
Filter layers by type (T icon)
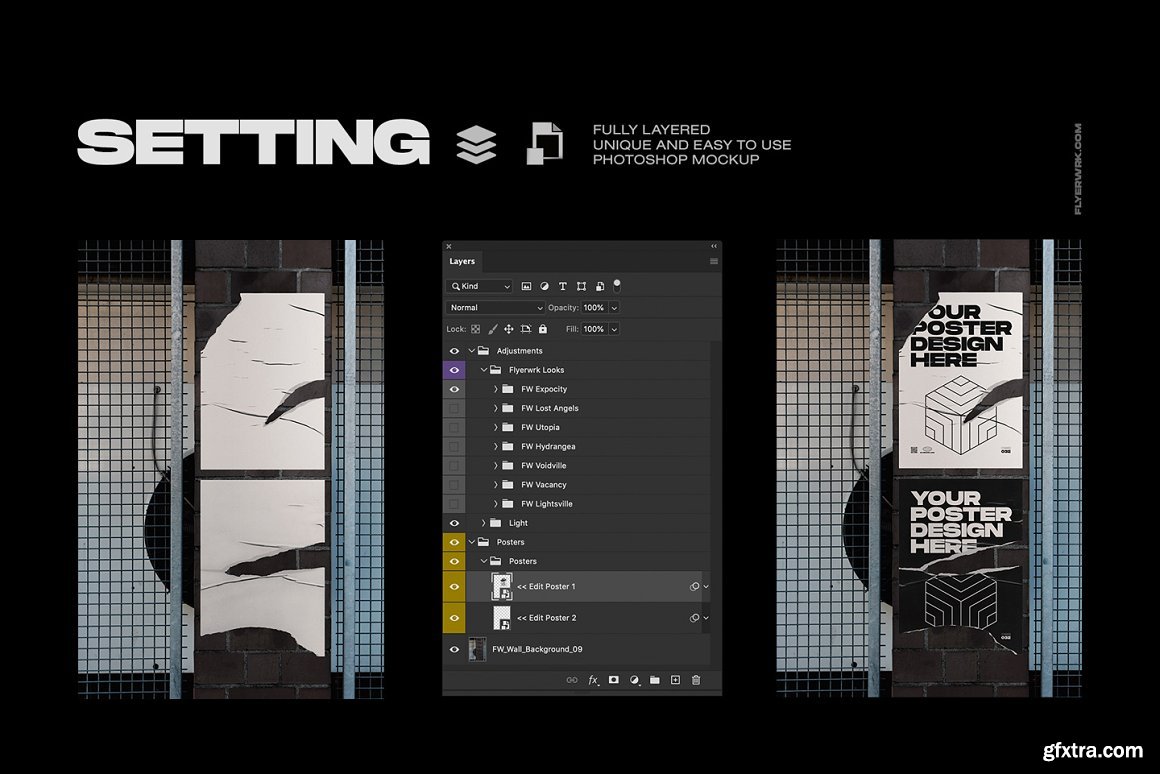pos(563,287)
